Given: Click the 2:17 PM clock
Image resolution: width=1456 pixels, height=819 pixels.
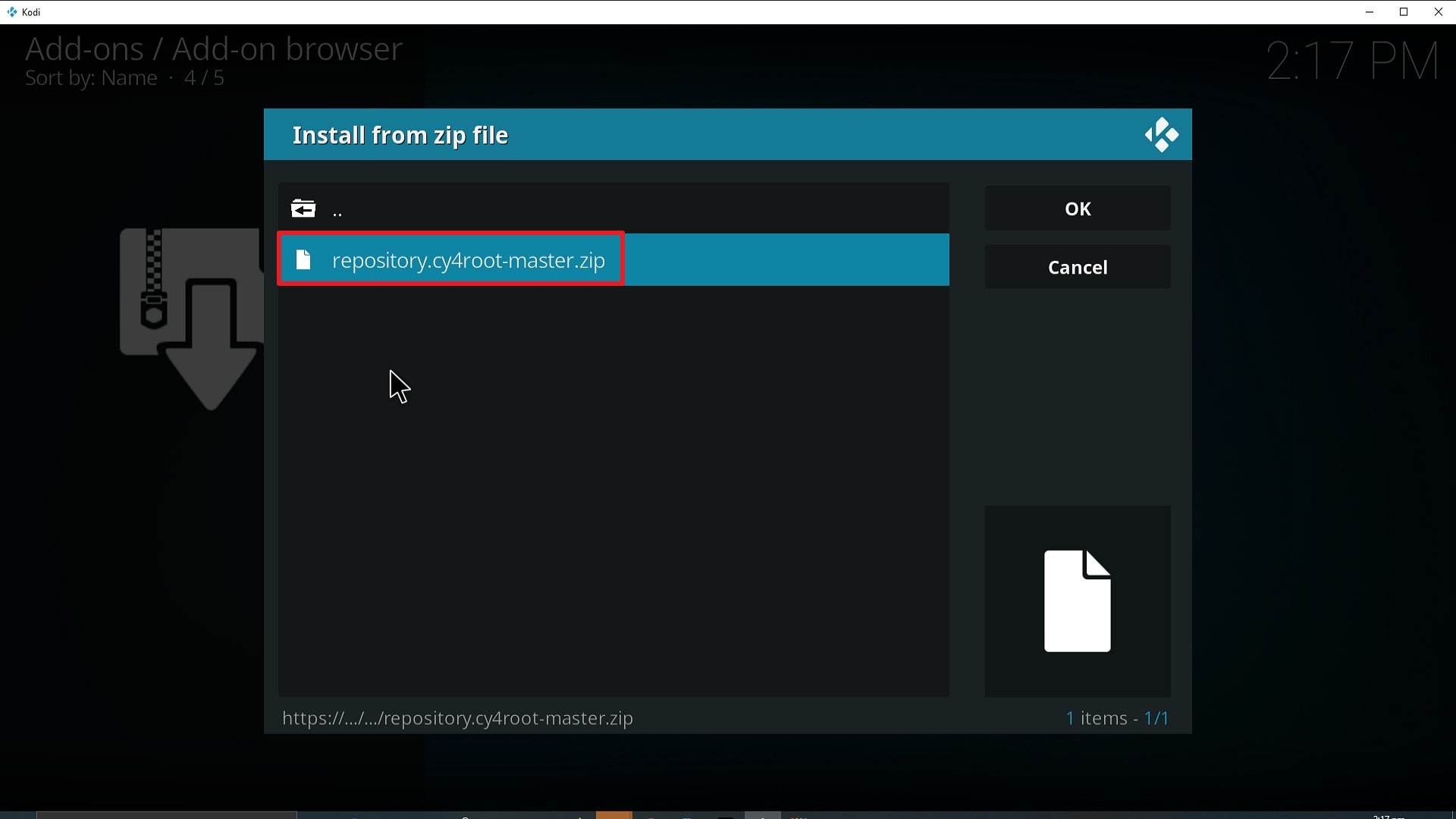Looking at the screenshot, I should pos(1354,61).
